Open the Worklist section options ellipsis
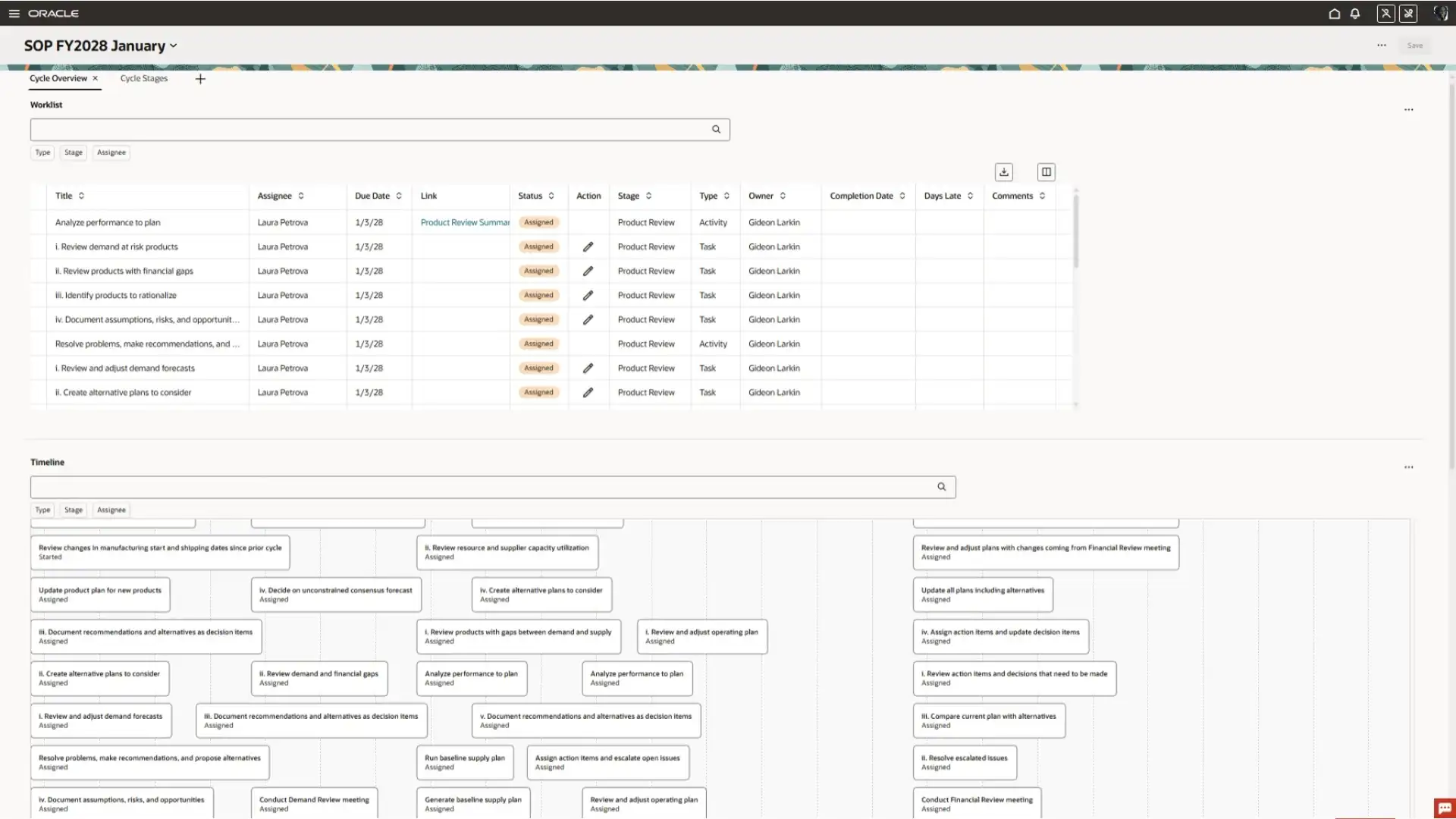 pos(1408,110)
